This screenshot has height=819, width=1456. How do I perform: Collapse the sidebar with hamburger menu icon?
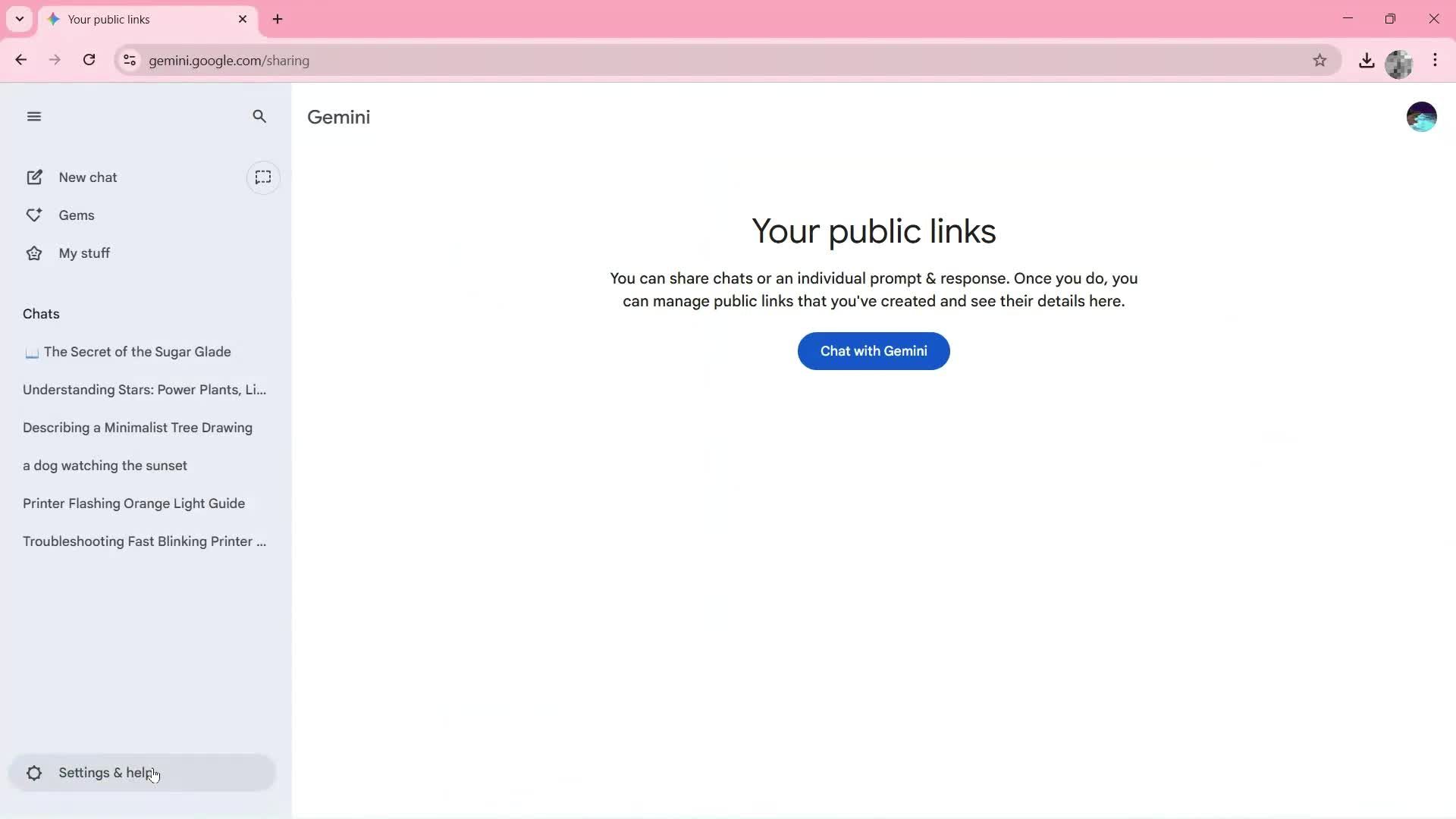[33, 117]
